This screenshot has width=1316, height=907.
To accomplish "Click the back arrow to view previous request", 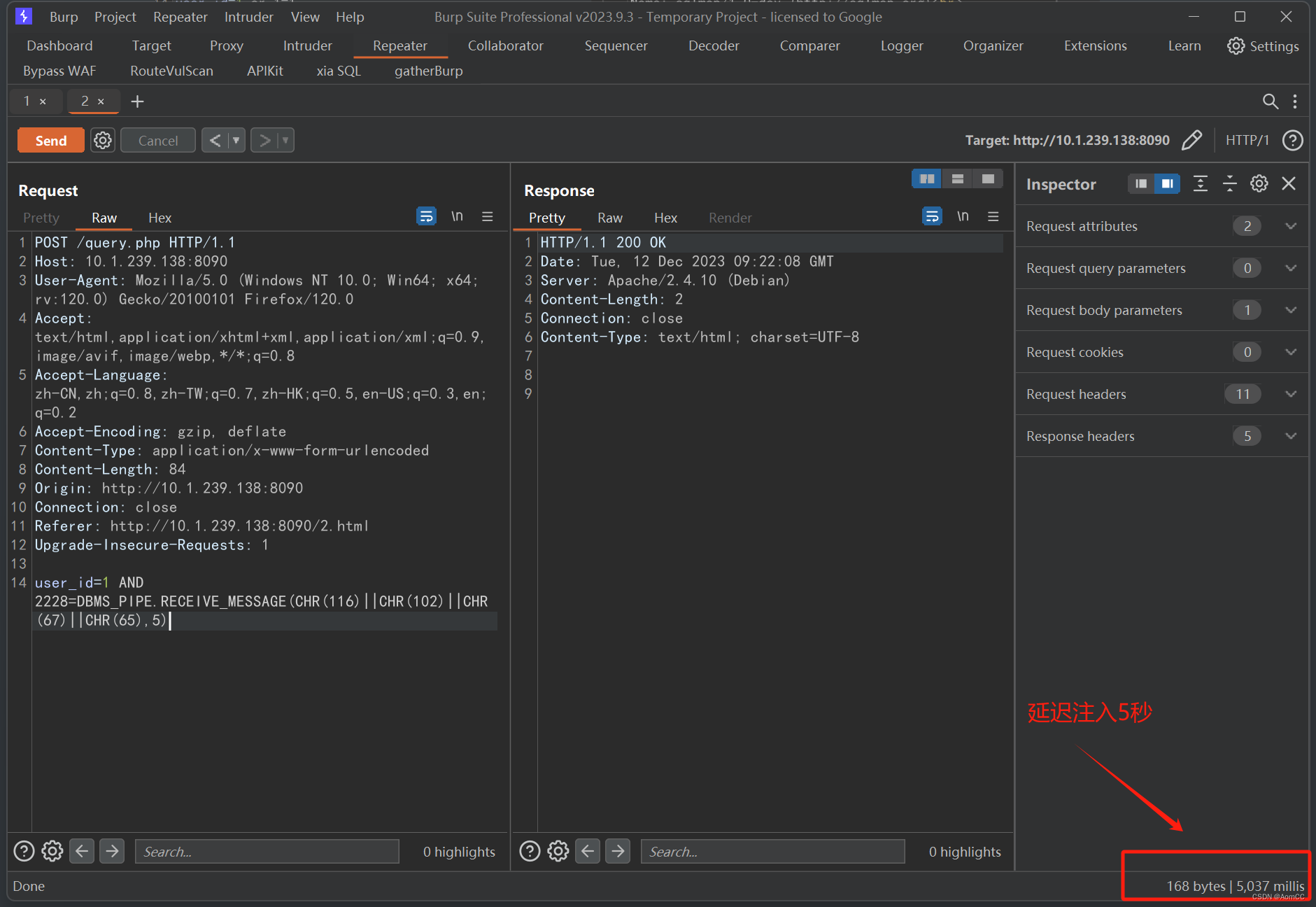I will tap(215, 140).
